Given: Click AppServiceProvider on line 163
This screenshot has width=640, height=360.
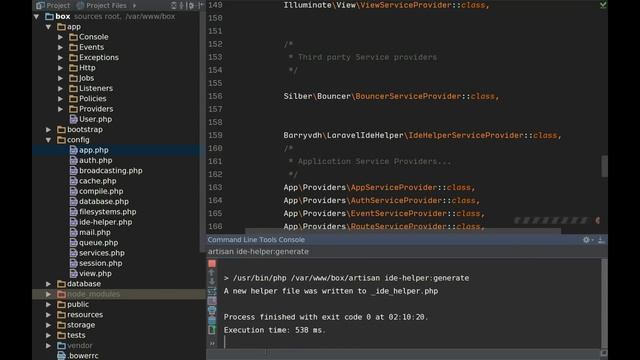Looking at the screenshot, I should (x=394, y=187).
